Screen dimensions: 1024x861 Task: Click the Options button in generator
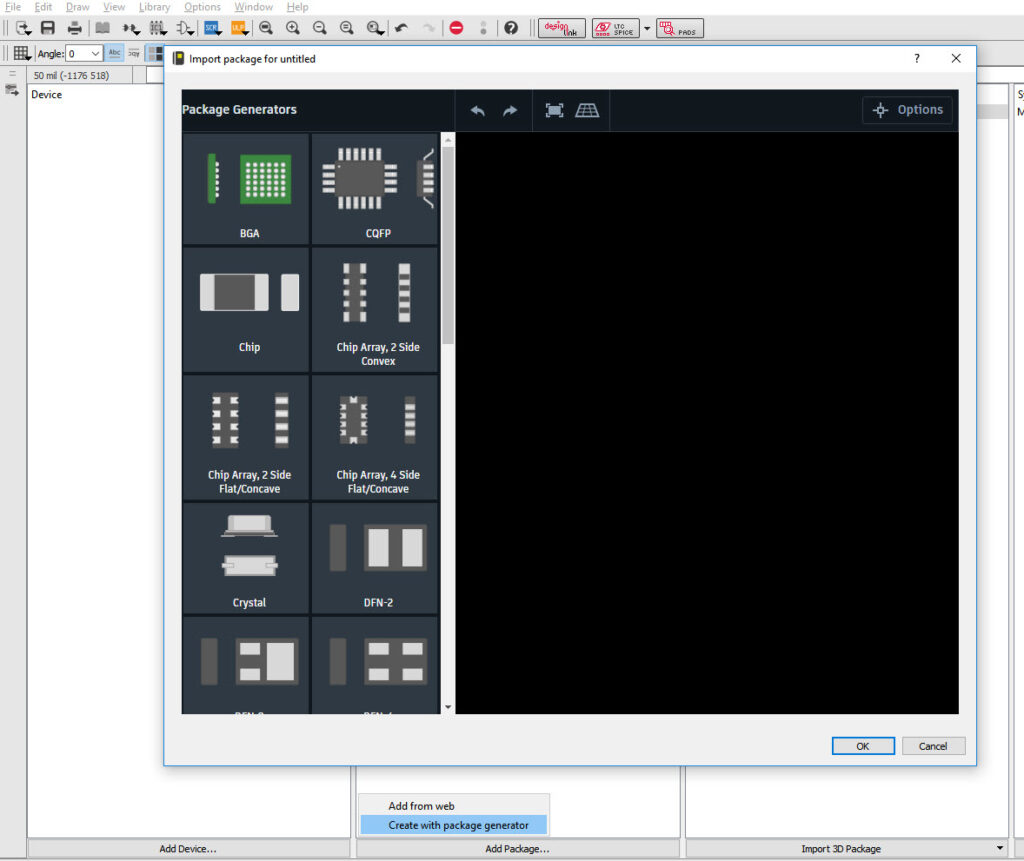pyautogui.click(x=907, y=110)
